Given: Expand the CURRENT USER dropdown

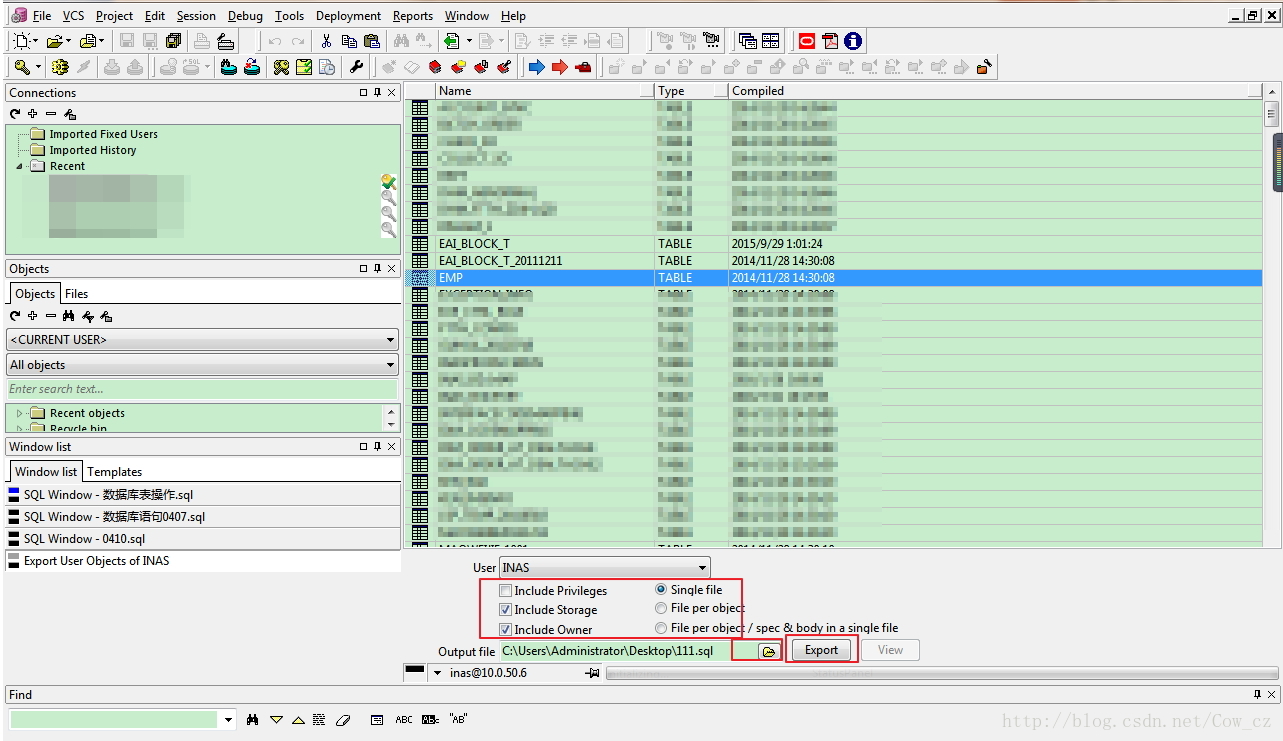Looking at the screenshot, I should tap(202, 339).
